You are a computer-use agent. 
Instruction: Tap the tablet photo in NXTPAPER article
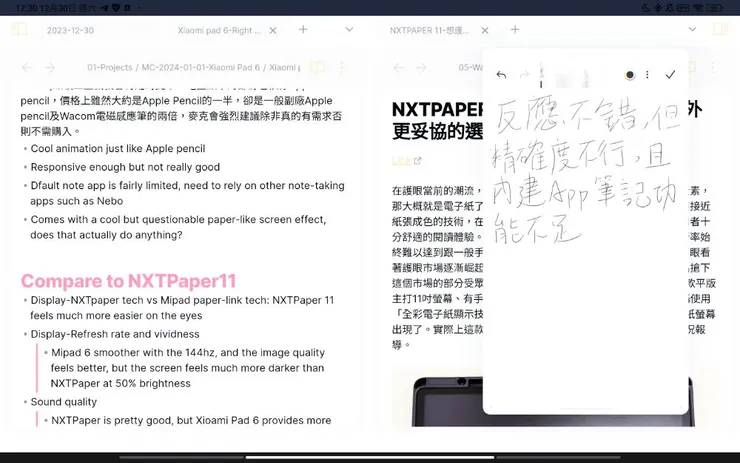(552, 401)
